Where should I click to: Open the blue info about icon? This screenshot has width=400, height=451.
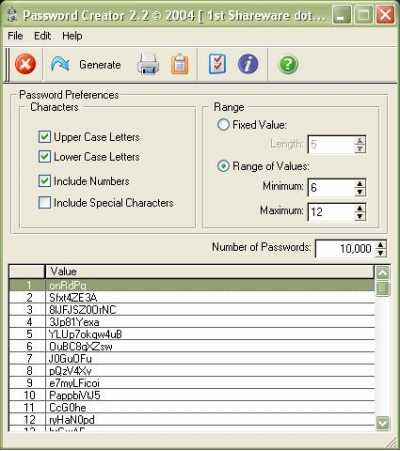(248, 64)
